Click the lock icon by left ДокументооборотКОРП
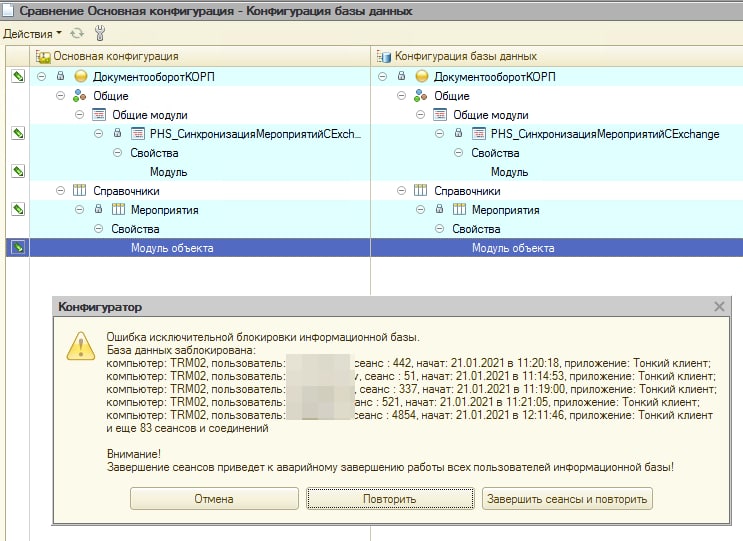This screenshot has height=541, width=743. point(60,76)
